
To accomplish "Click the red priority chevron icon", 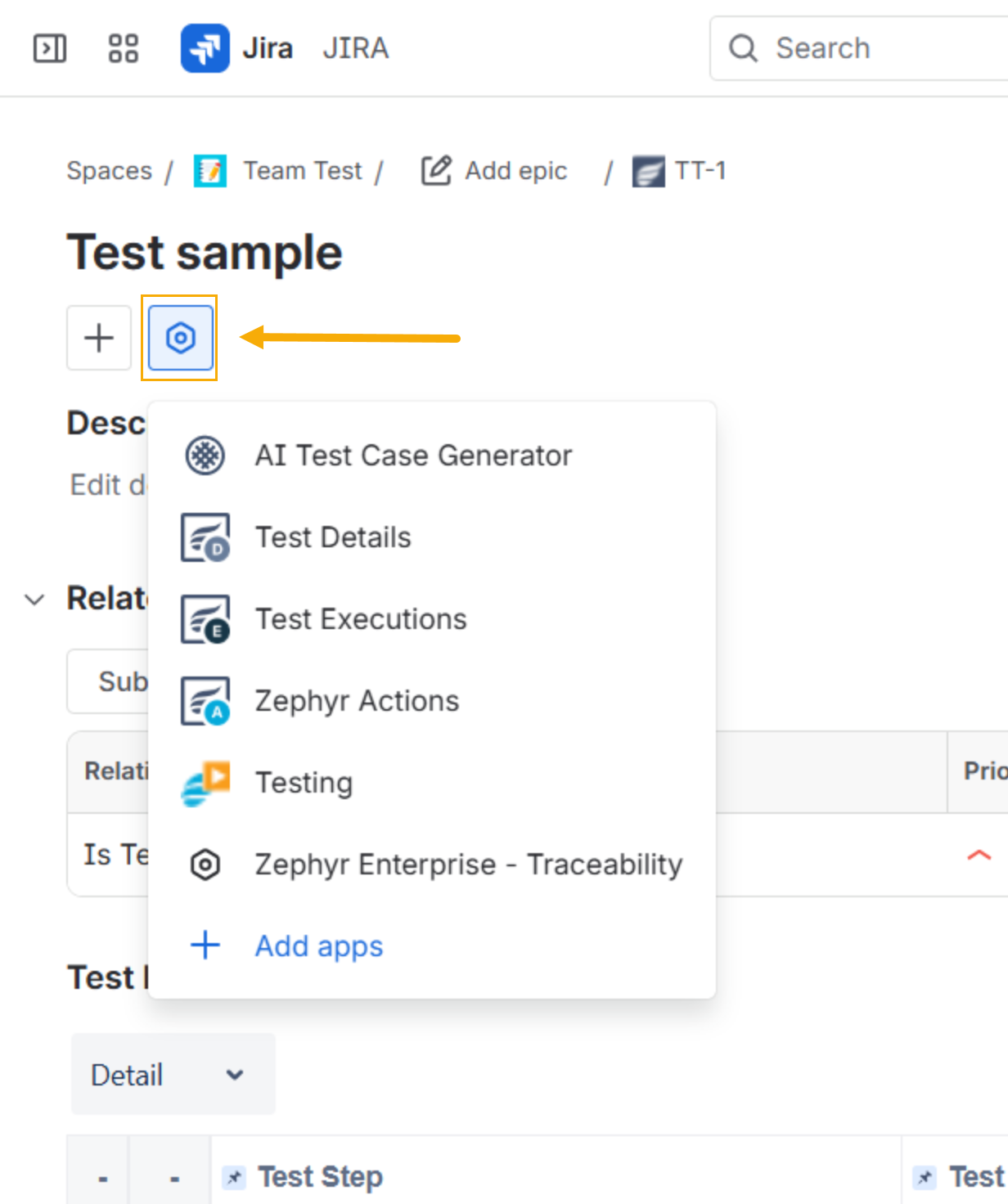I will pyautogui.click(x=979, y=855).
